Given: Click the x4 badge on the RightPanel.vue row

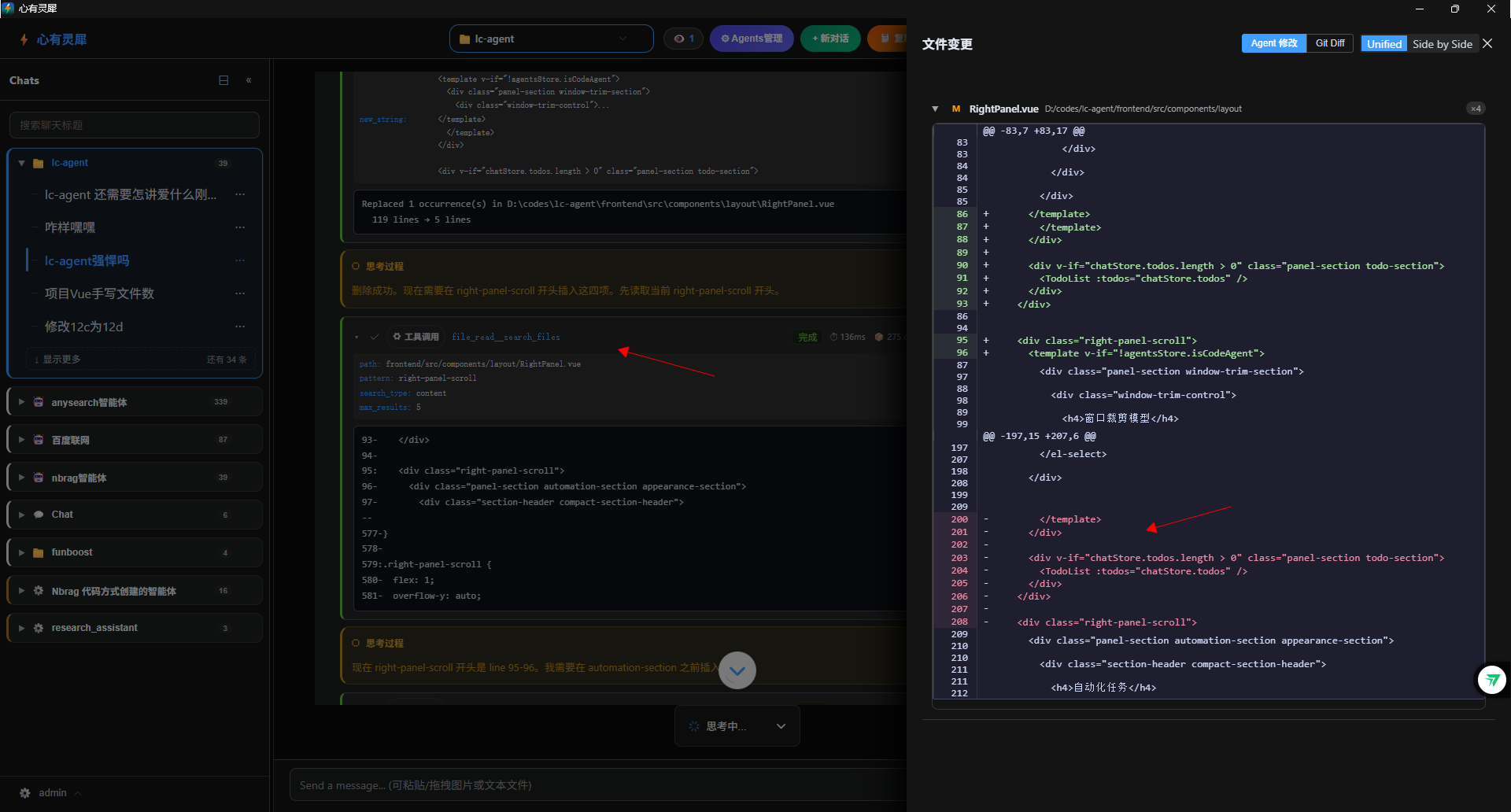Looking at the screenshot, I should tap(1476, 109).
